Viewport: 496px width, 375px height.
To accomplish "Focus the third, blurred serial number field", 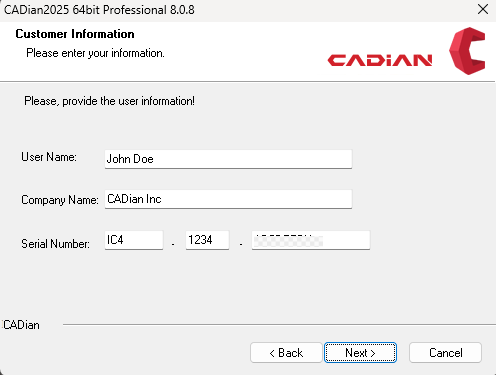I will [311, 240].
